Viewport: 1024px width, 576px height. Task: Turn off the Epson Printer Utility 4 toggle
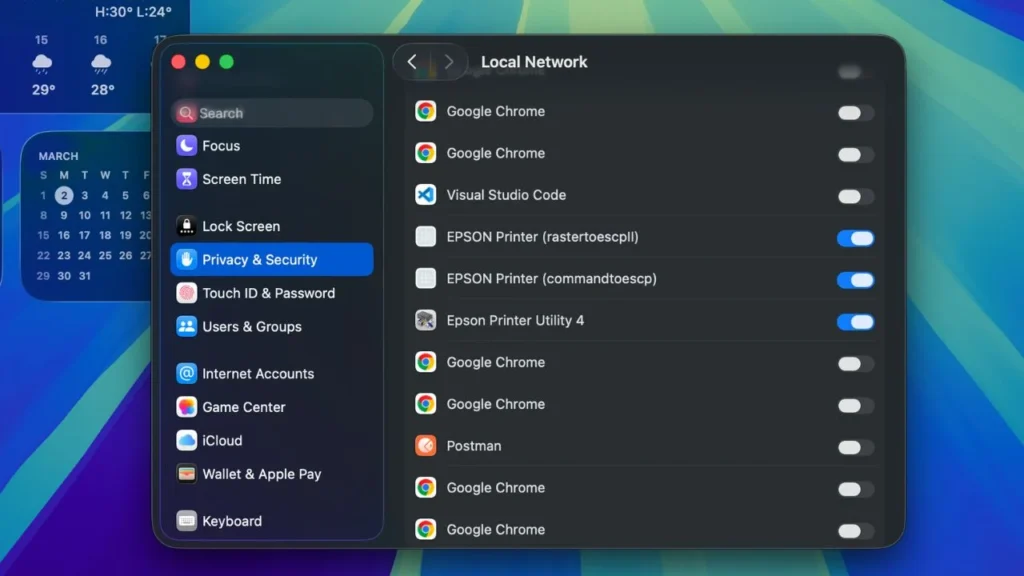[x=854, y=322]
